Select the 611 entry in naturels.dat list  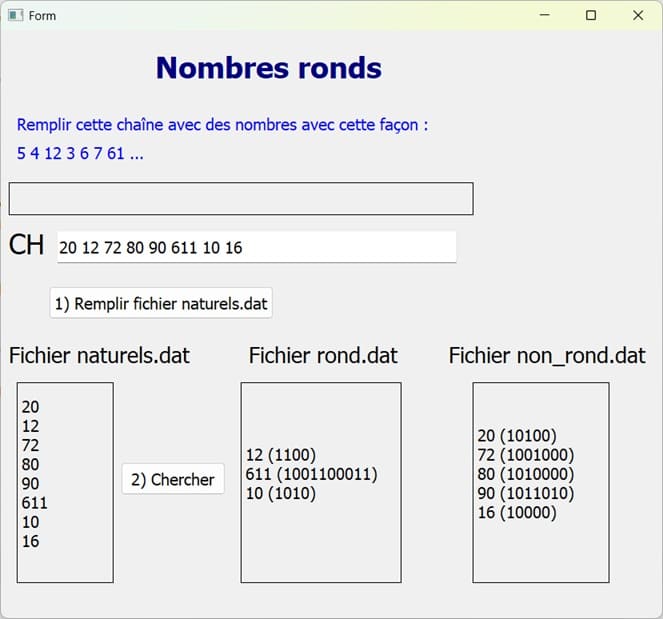pyautogui.click(x=35, y=503)
